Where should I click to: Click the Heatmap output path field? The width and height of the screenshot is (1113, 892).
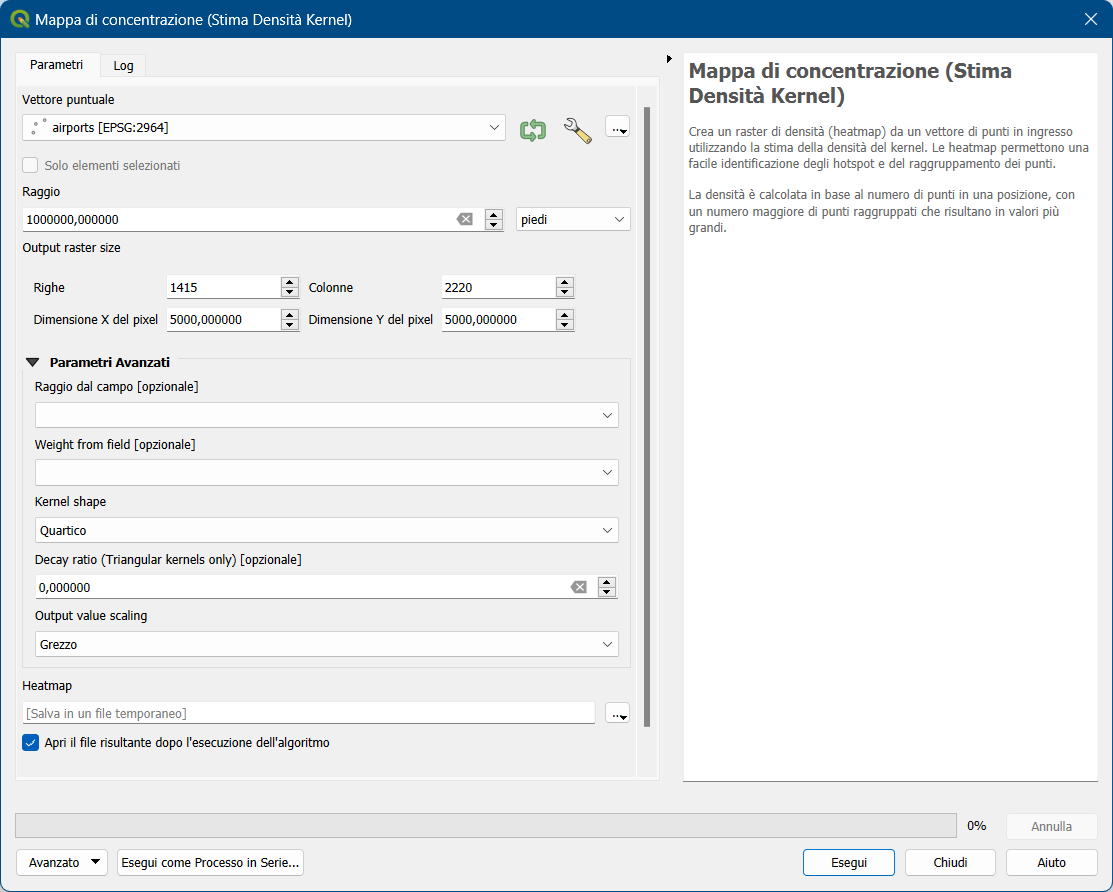click(309, 713)
